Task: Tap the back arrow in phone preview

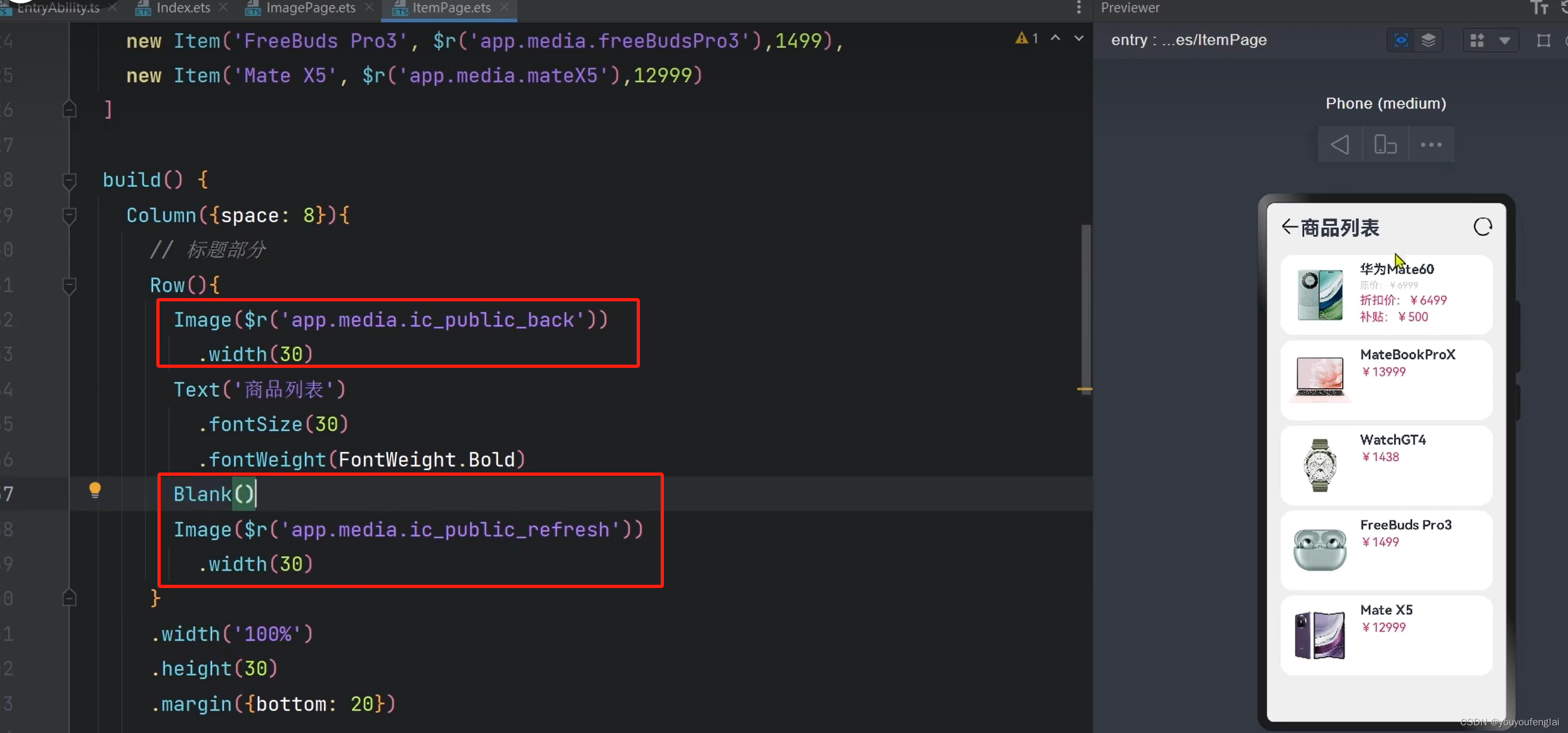Action: coord(1289,227)
